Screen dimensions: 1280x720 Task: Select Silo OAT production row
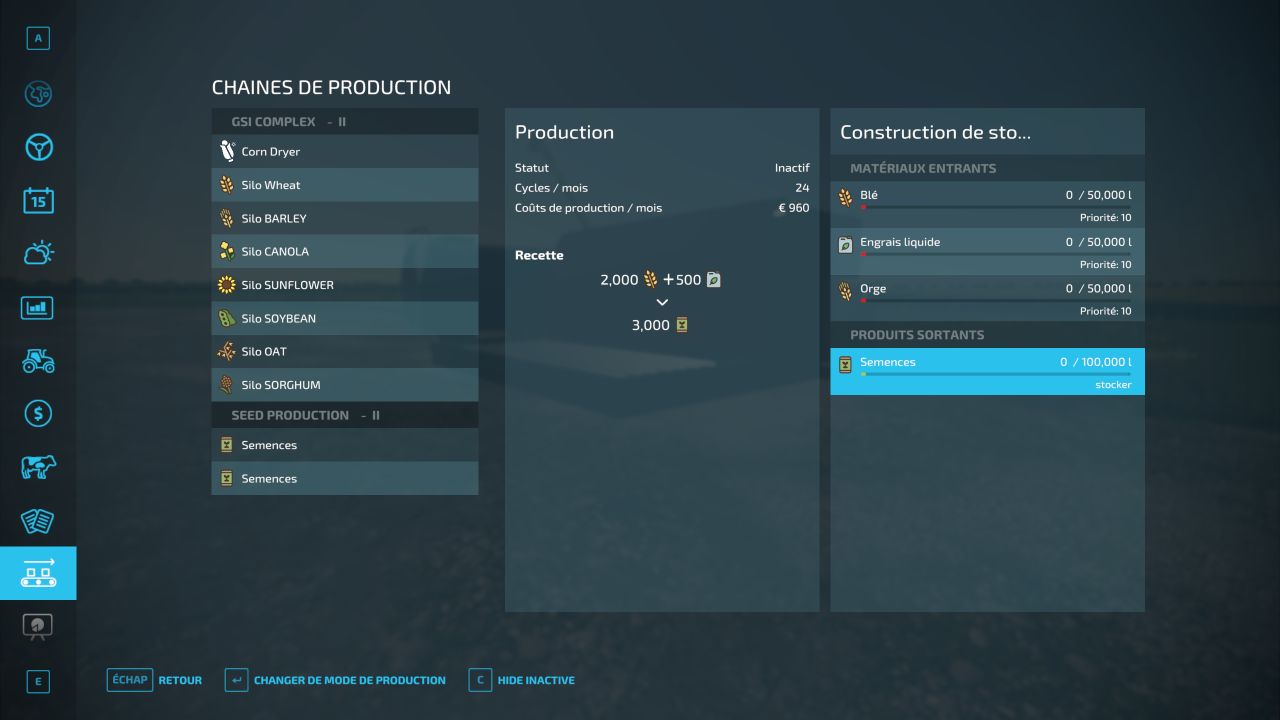click(x=345, y=352)
